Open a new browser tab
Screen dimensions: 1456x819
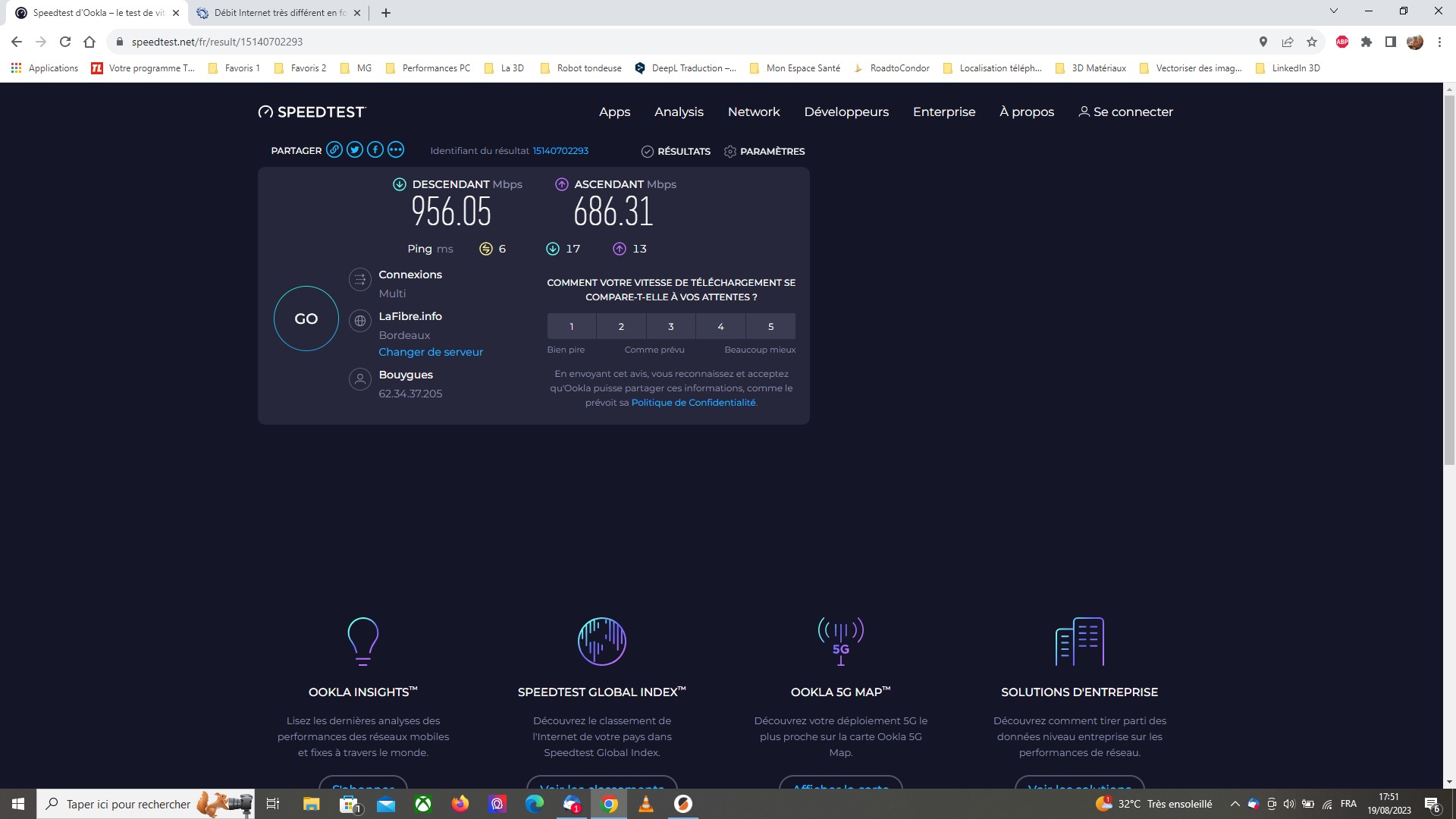385,13
